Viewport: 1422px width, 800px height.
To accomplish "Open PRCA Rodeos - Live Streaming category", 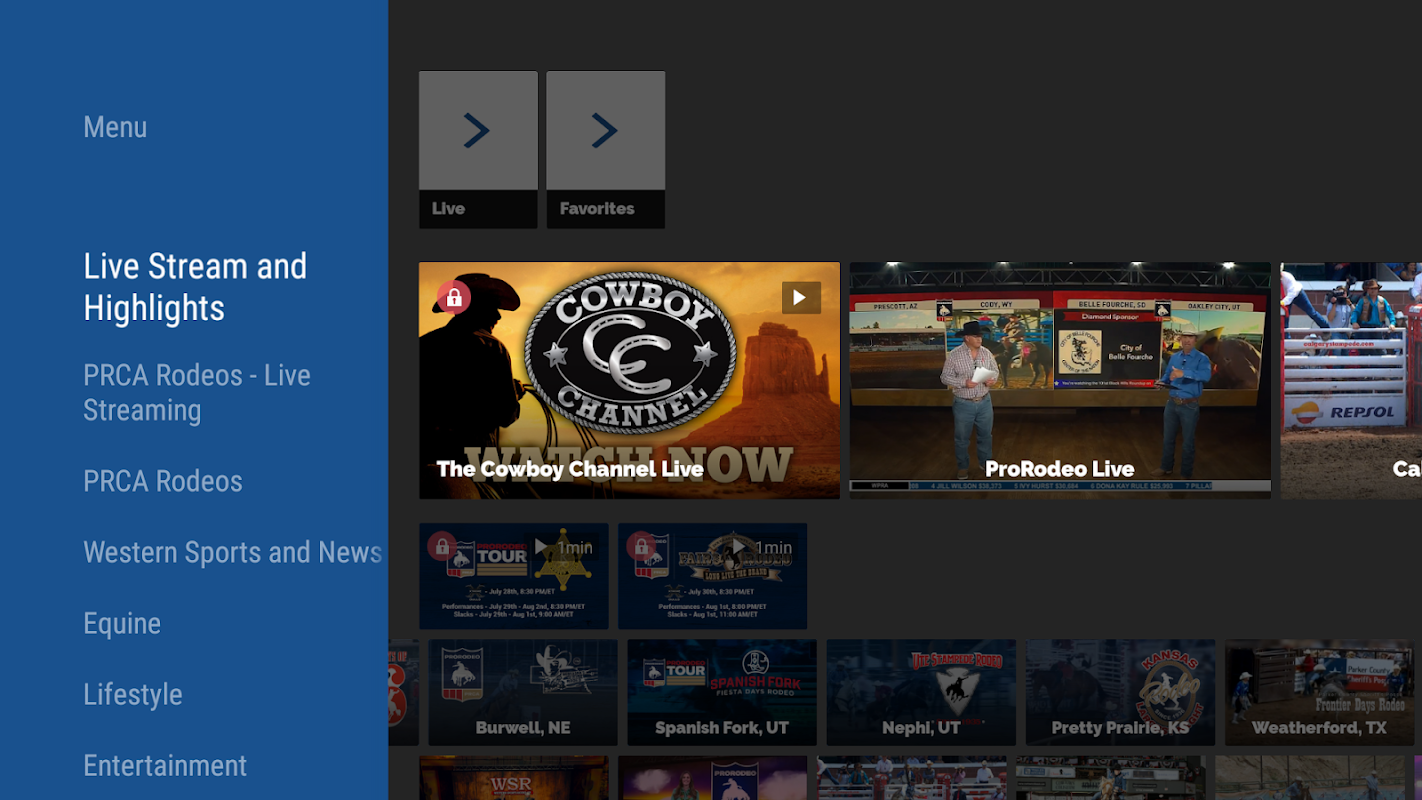I will 197,392.
